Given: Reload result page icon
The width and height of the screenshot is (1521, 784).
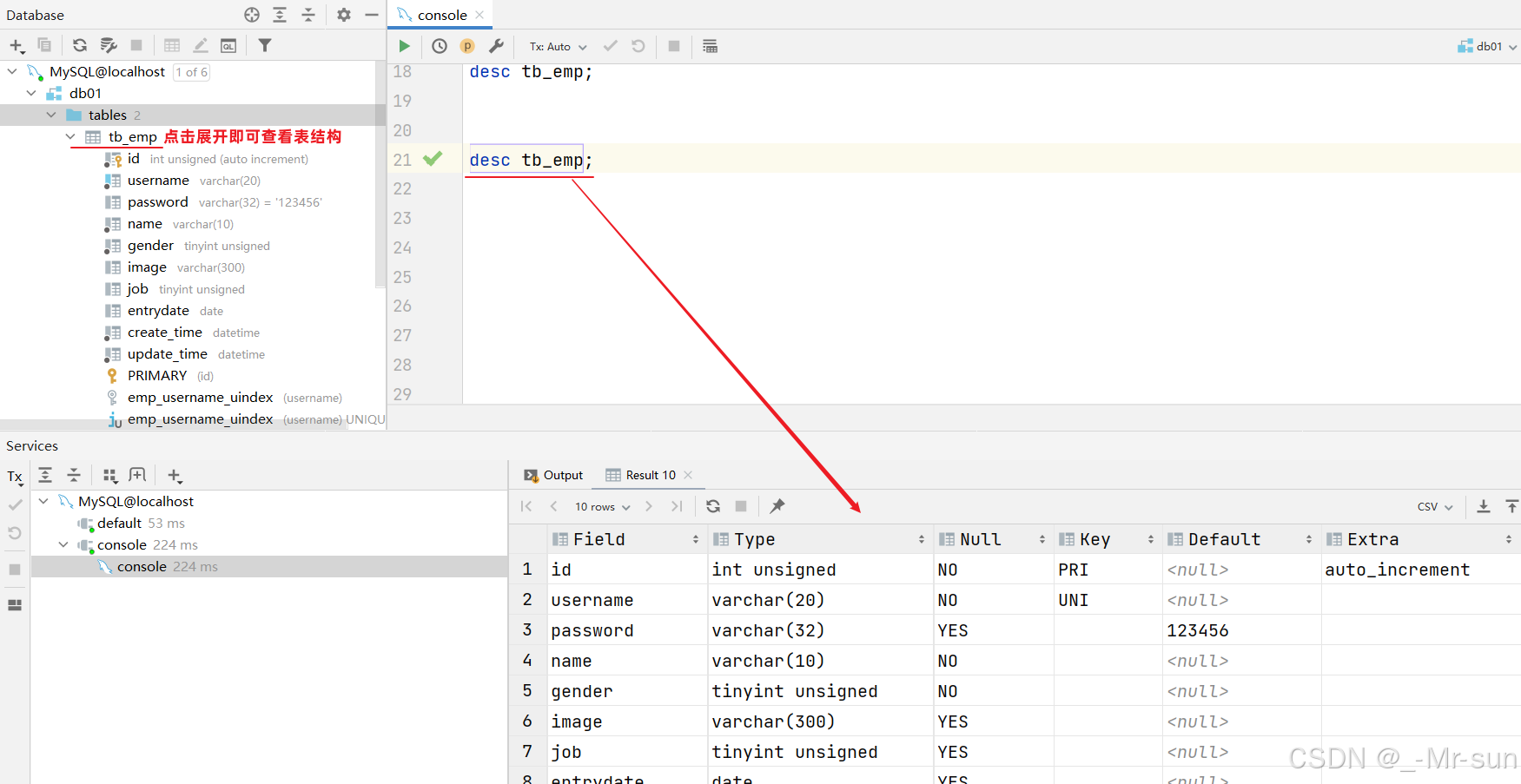Looking at the screenshot, I should (713, 506).
